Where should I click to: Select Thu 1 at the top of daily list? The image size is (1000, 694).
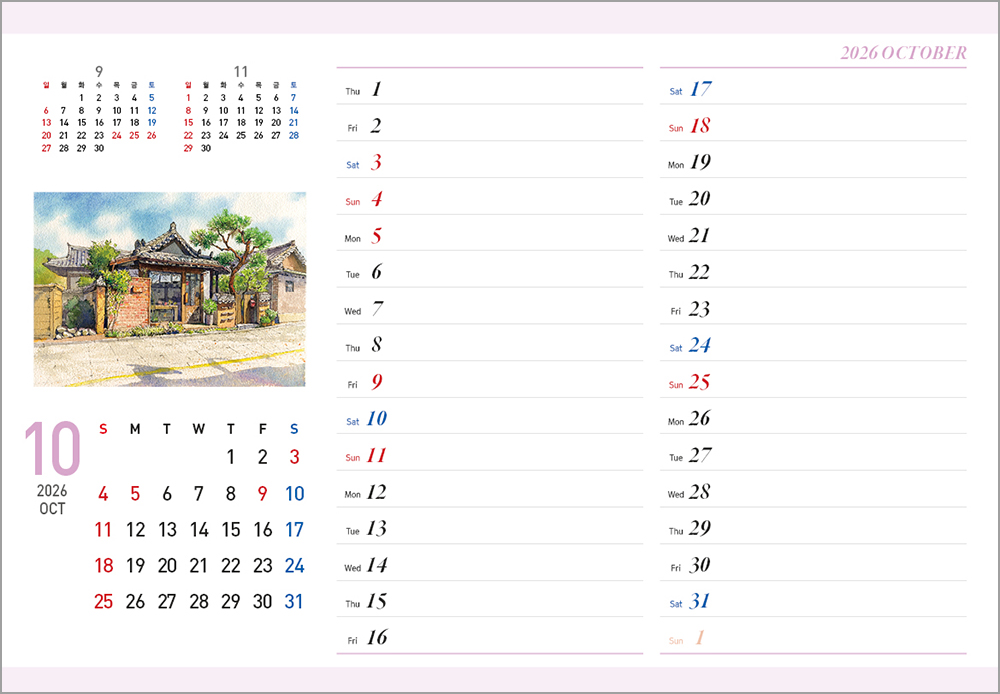(x=366, y=89)
